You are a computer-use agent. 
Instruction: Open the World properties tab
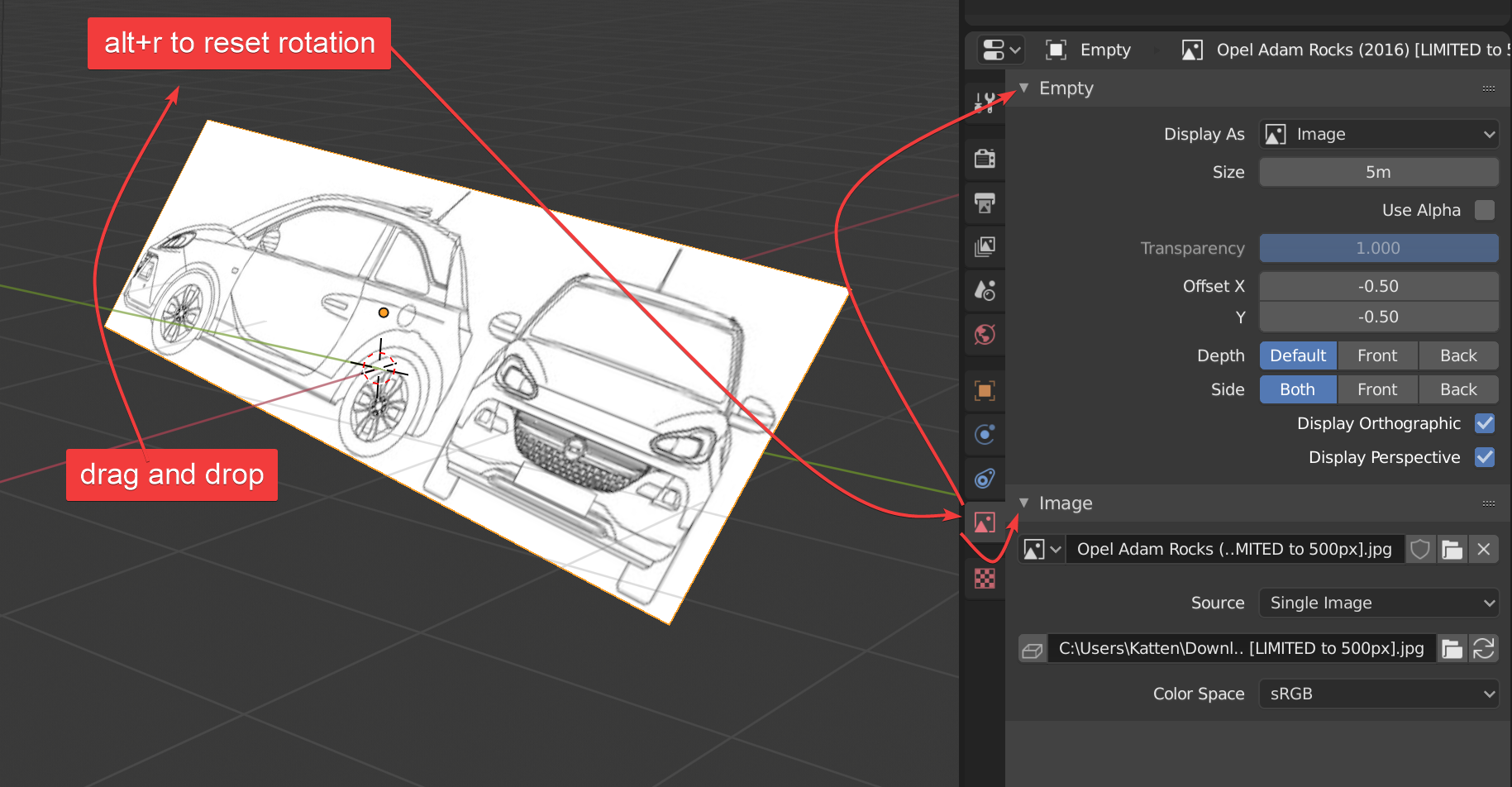(985, 335)
